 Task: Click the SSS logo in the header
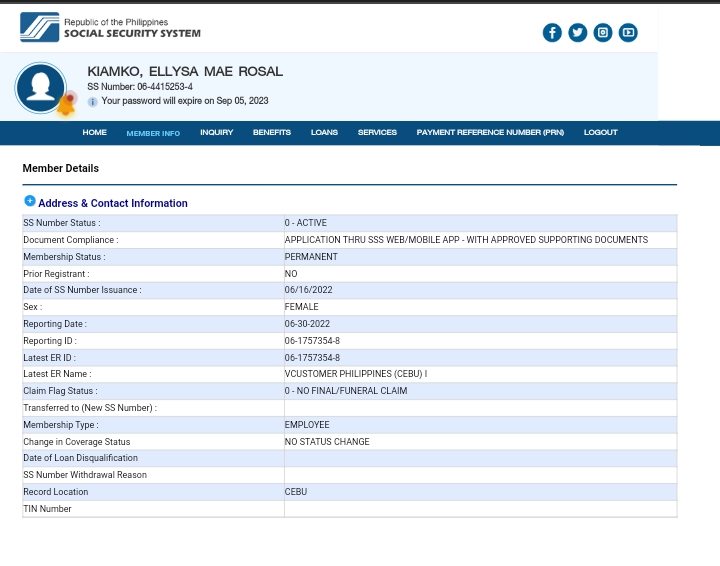[40, 27]
